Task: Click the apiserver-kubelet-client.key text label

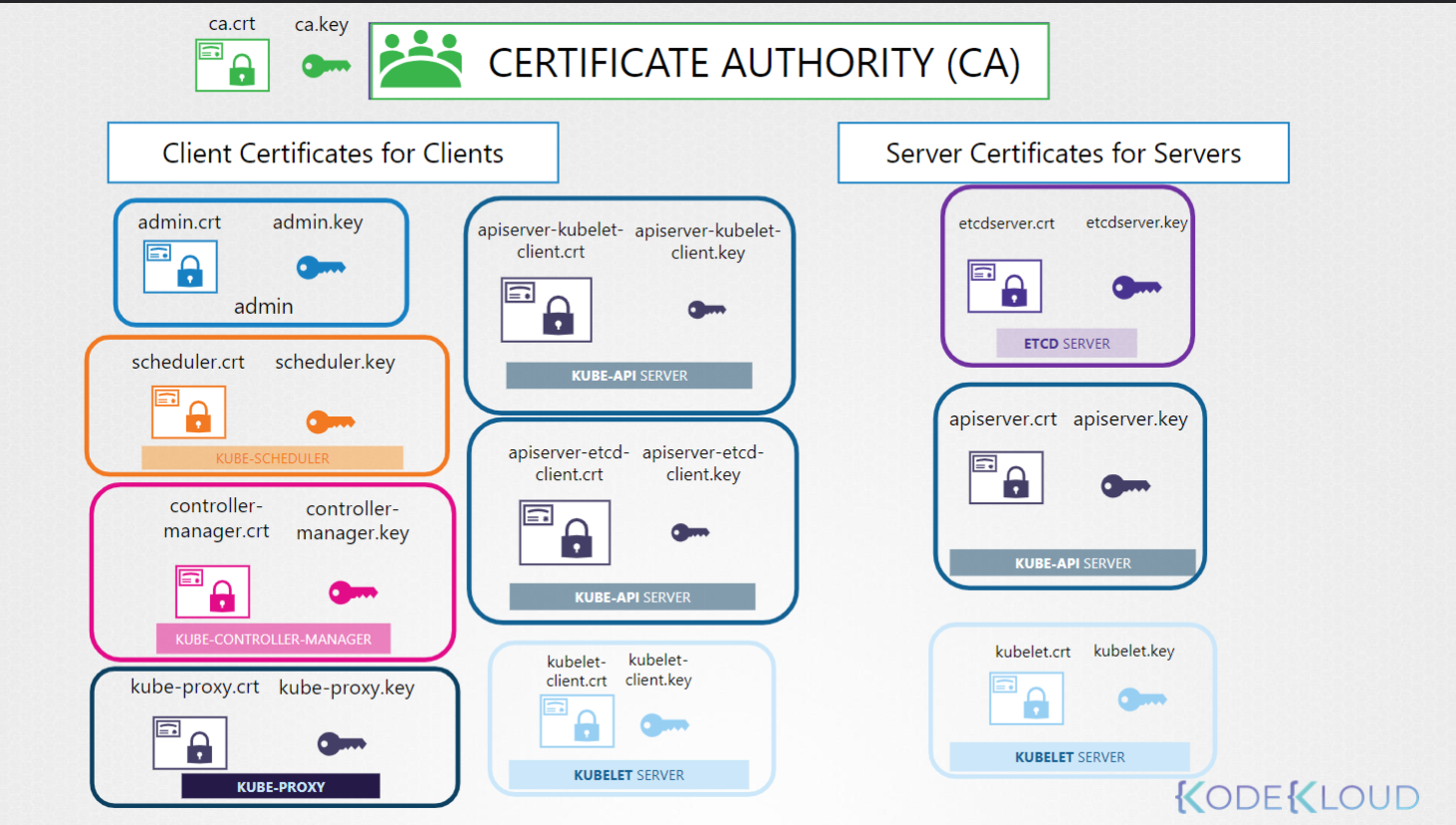Action: (708, 242)
